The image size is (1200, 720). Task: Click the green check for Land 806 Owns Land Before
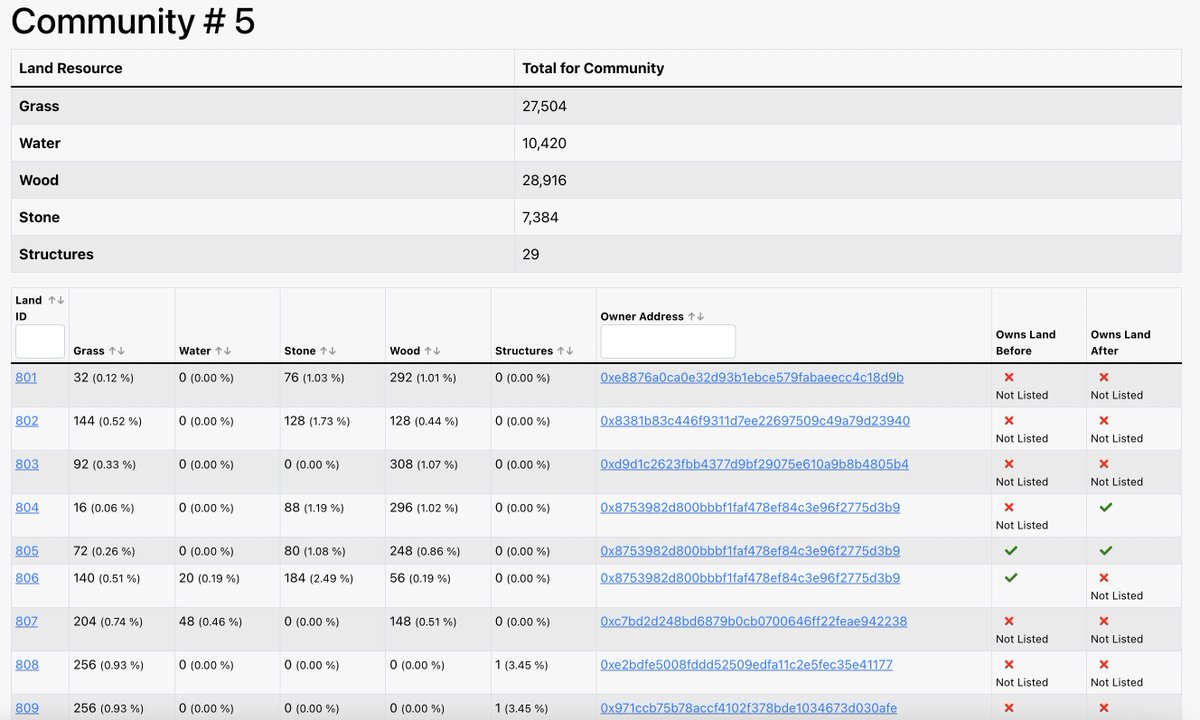(1010, 577)
